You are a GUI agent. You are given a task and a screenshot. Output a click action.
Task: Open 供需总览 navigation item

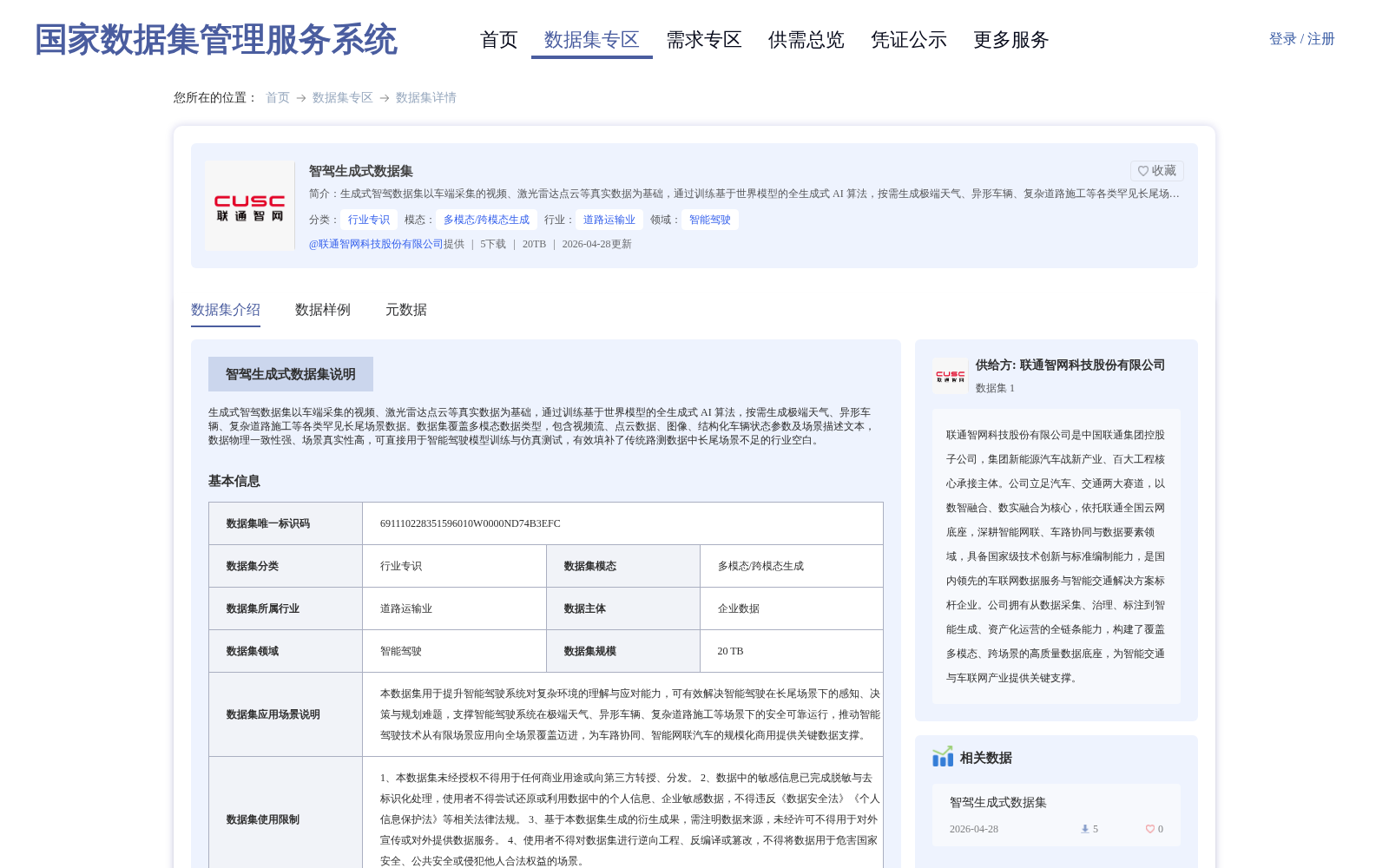coord(806,40)
